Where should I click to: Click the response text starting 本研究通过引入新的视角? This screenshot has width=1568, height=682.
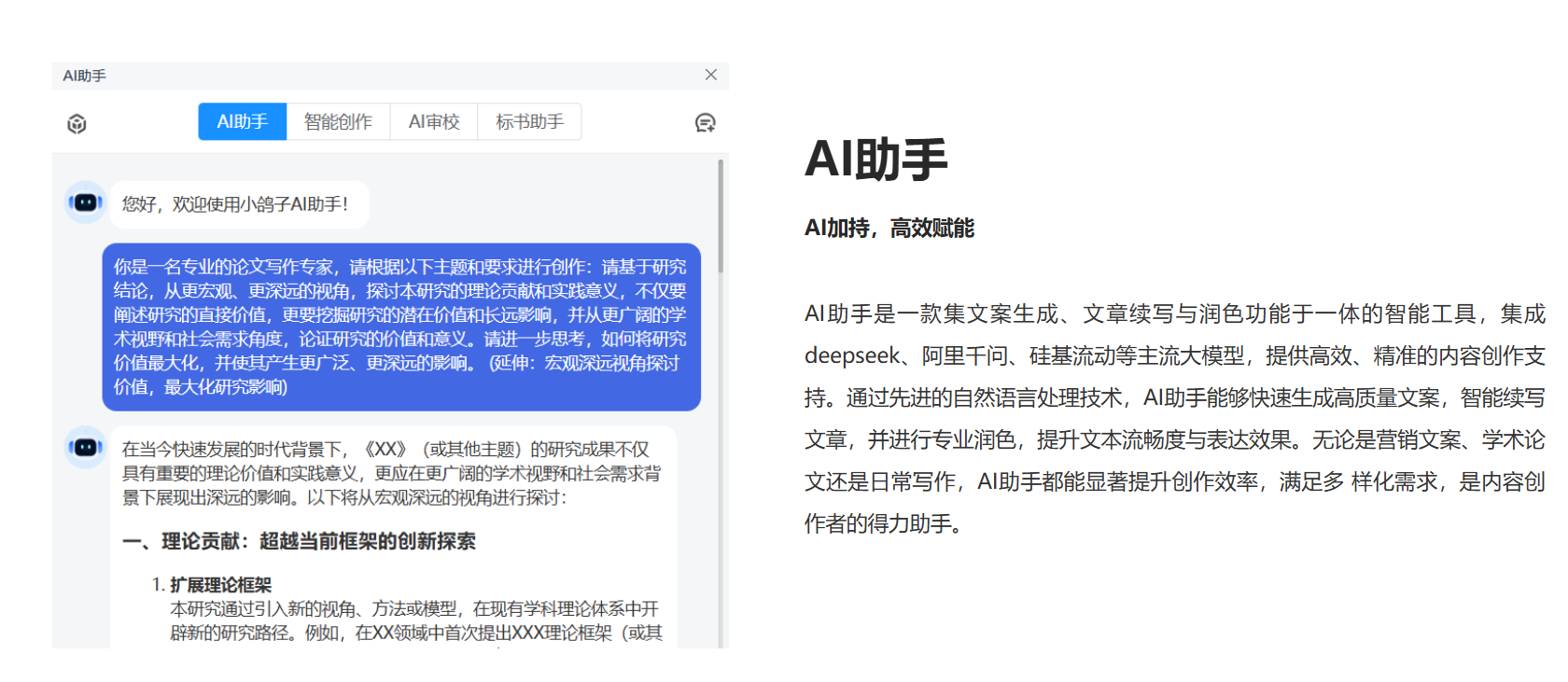pyautogui.click(x=415, y=620)
